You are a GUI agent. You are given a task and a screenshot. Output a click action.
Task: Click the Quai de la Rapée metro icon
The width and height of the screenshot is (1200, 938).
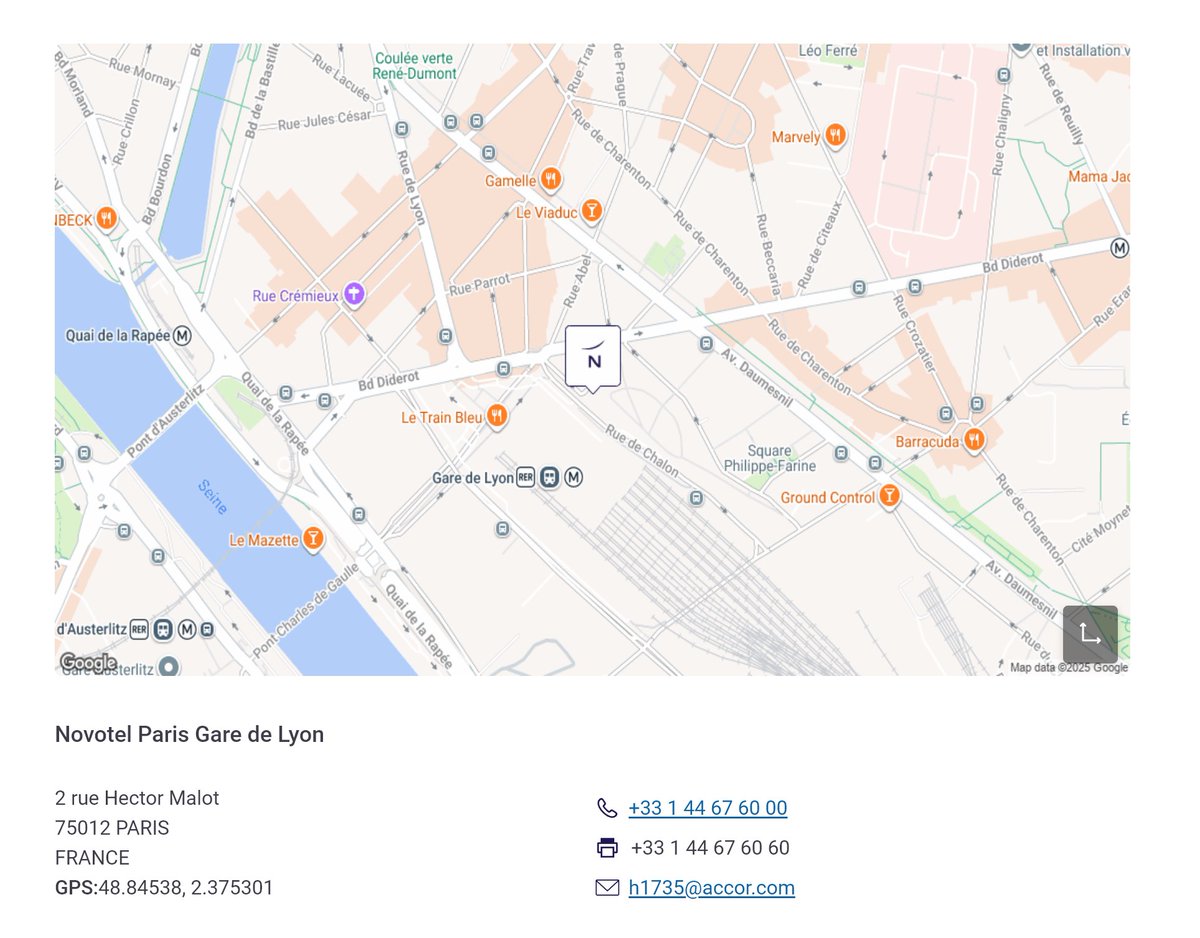(x=182, y=335)
